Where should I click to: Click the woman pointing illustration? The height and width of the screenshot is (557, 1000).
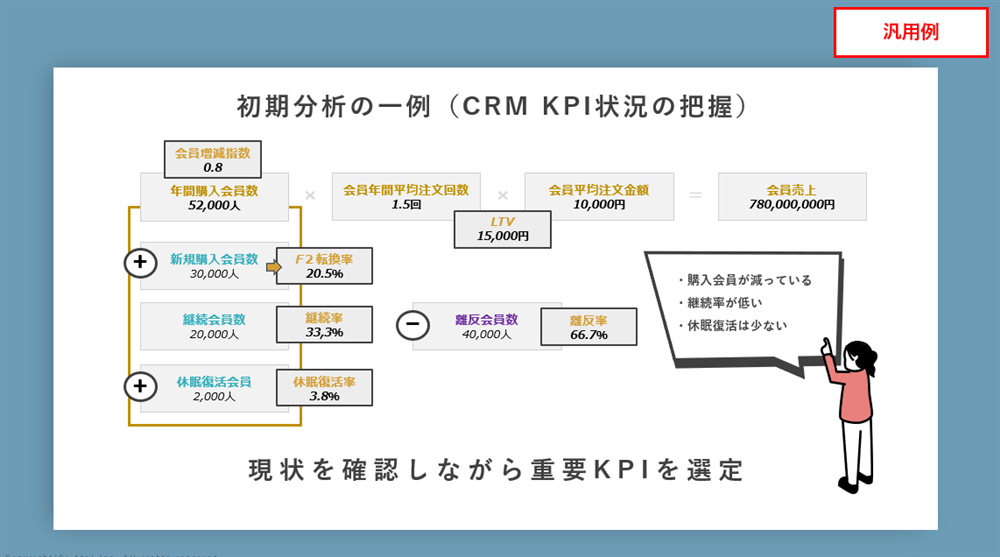850,416
